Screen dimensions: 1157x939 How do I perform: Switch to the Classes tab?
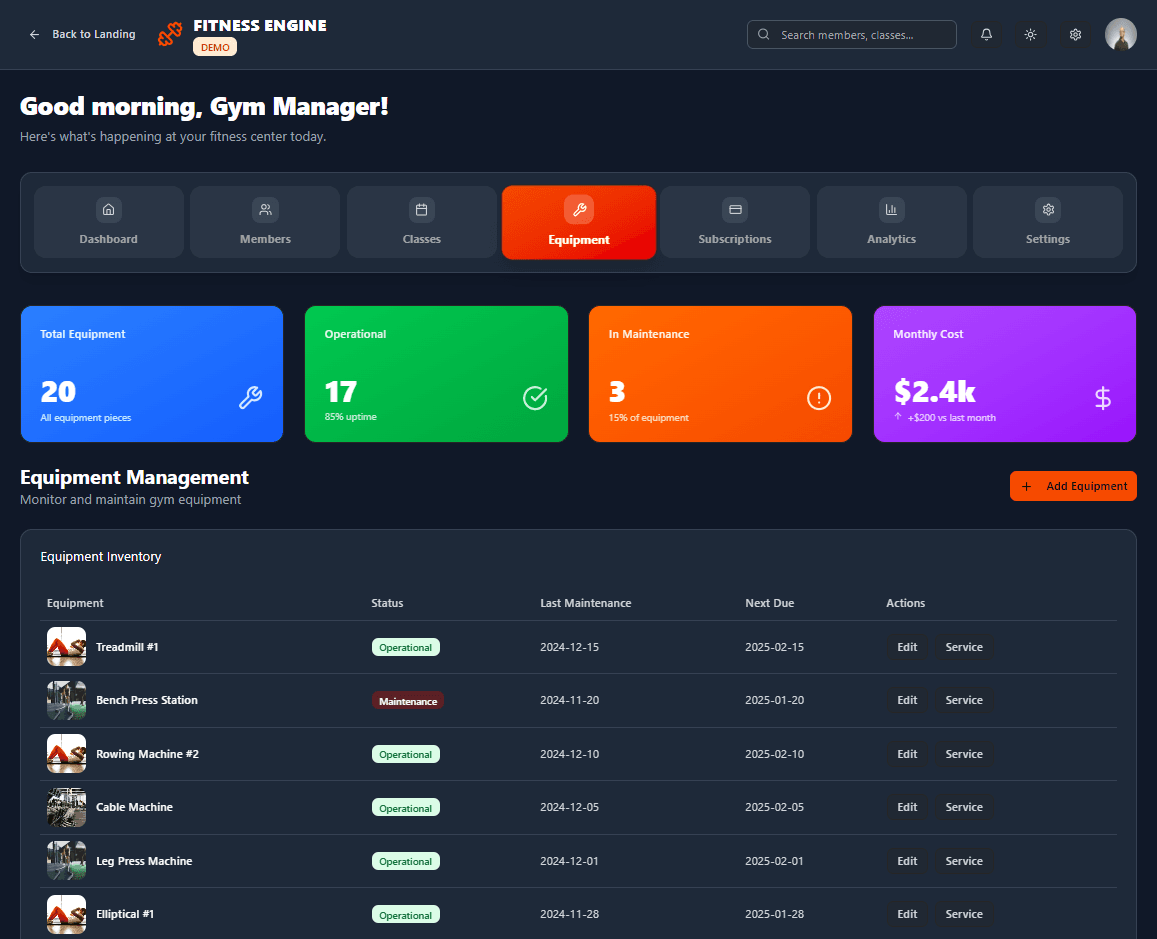tap(421, 222)
